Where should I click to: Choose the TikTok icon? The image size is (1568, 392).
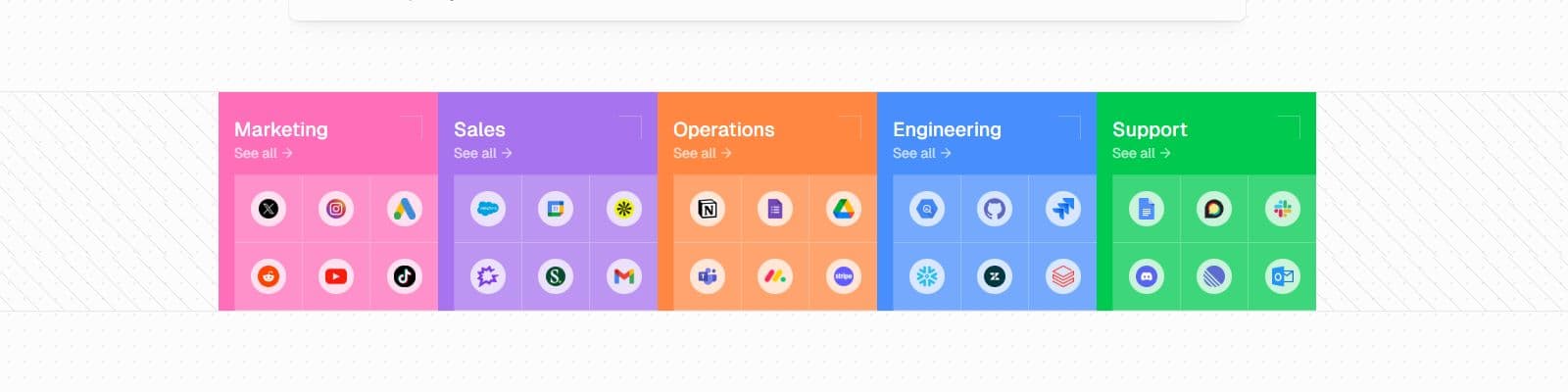[405, 276]
